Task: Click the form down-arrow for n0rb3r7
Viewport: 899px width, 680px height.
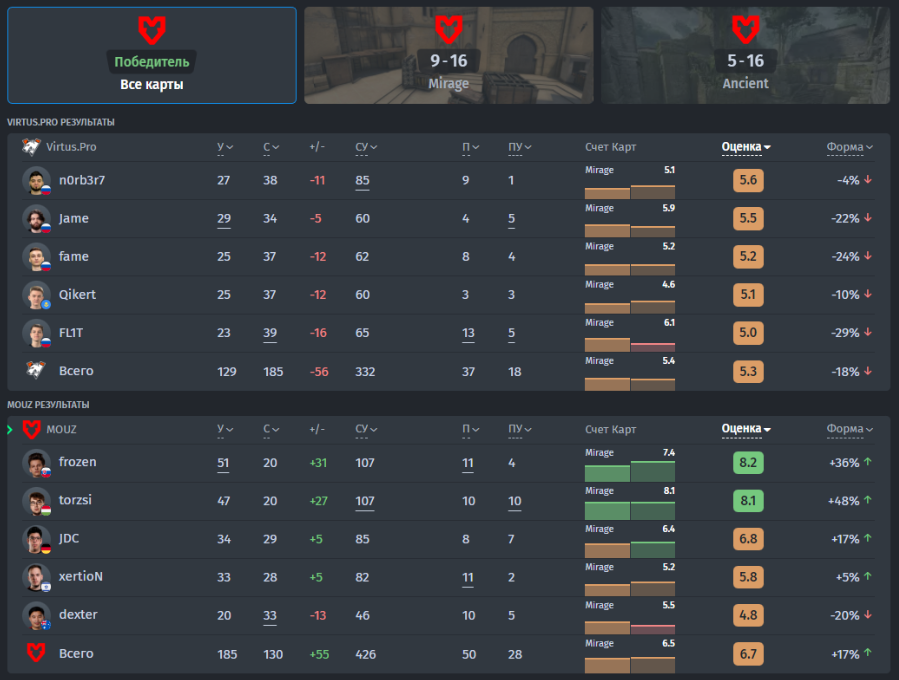Action: pos(868,179)
